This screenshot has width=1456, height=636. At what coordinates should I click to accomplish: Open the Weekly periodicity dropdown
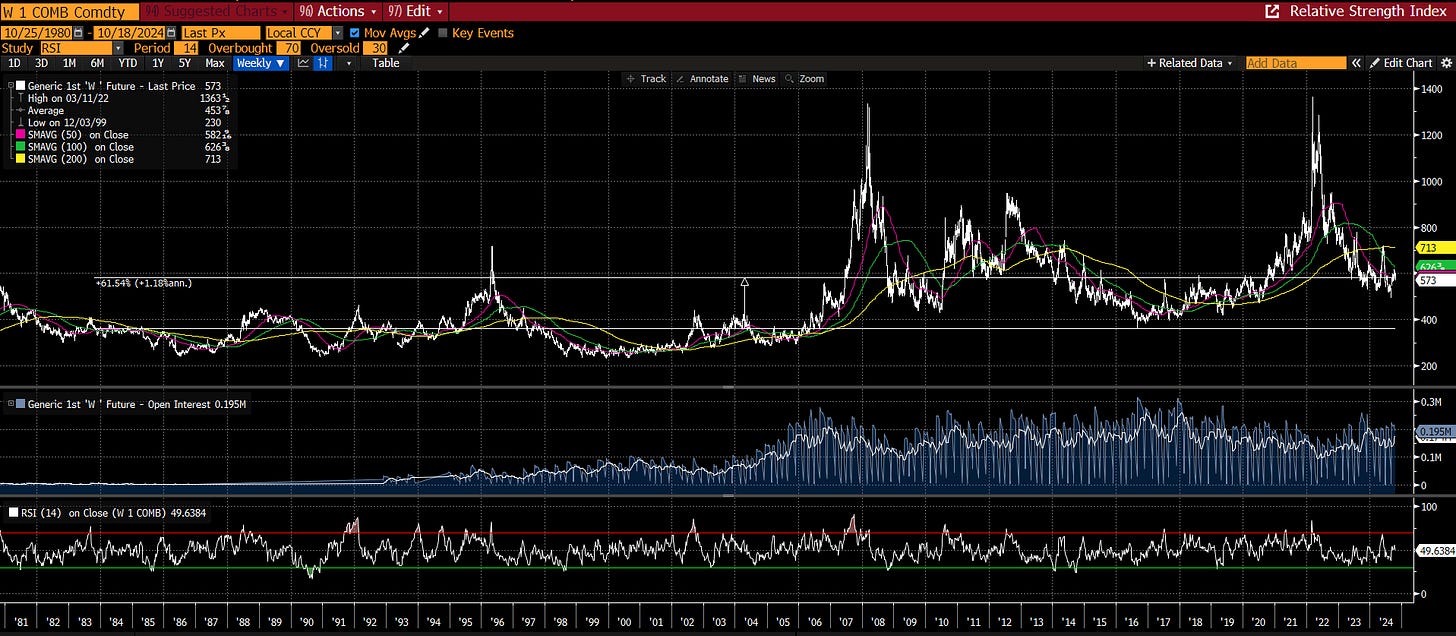[260, 63]
